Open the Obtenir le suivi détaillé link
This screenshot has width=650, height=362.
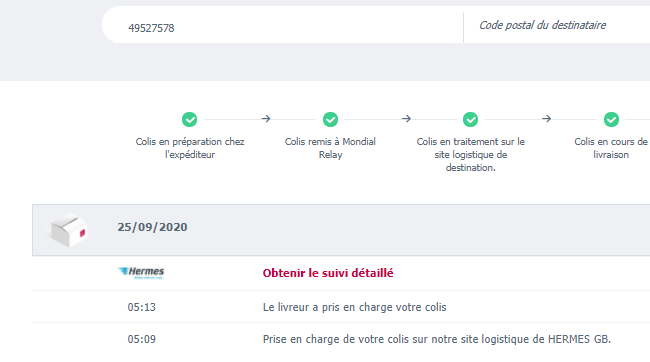(x=328, y=273)
